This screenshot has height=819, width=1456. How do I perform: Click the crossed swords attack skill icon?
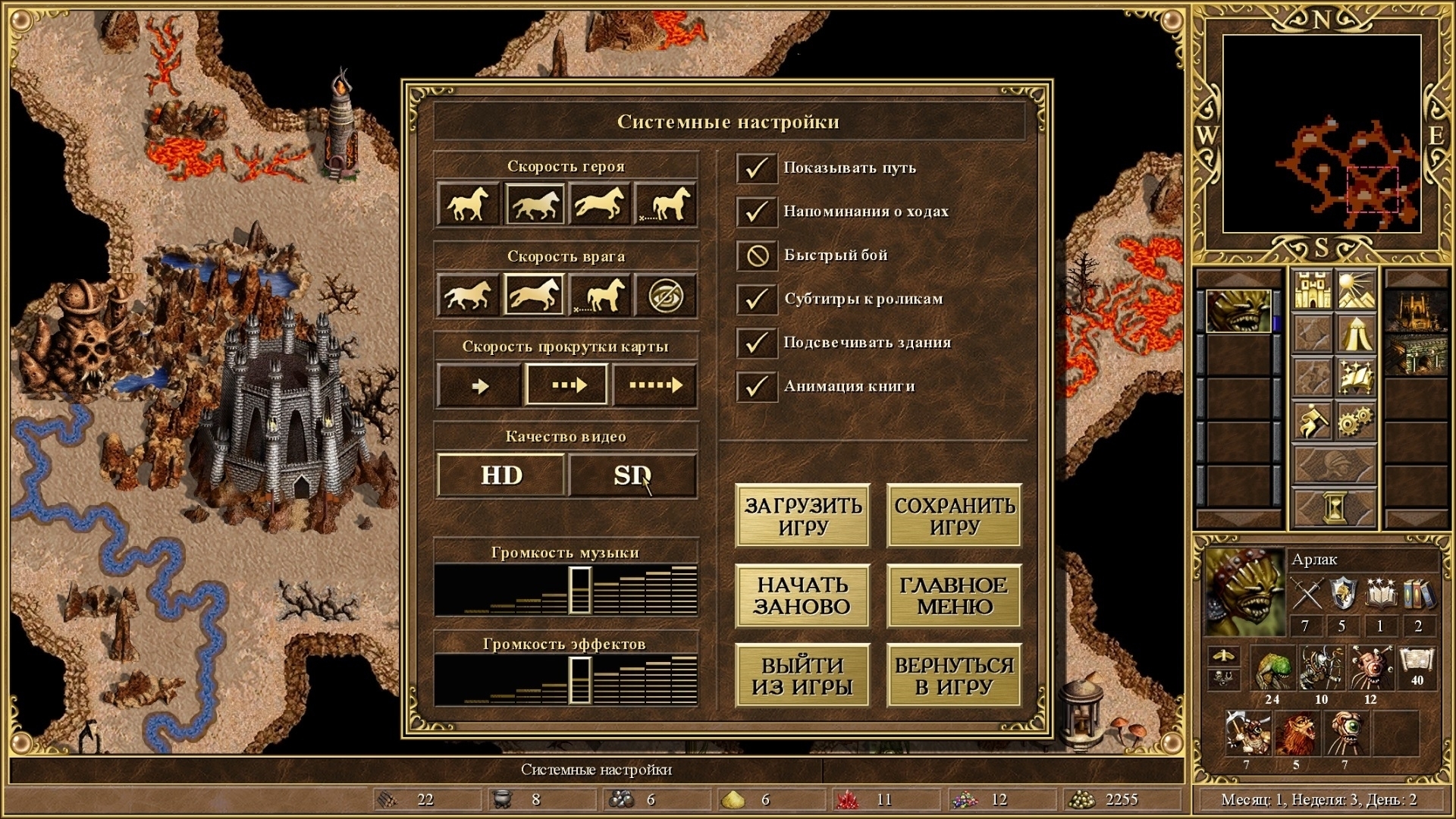pyautogui.click(x=1307, y=595)
